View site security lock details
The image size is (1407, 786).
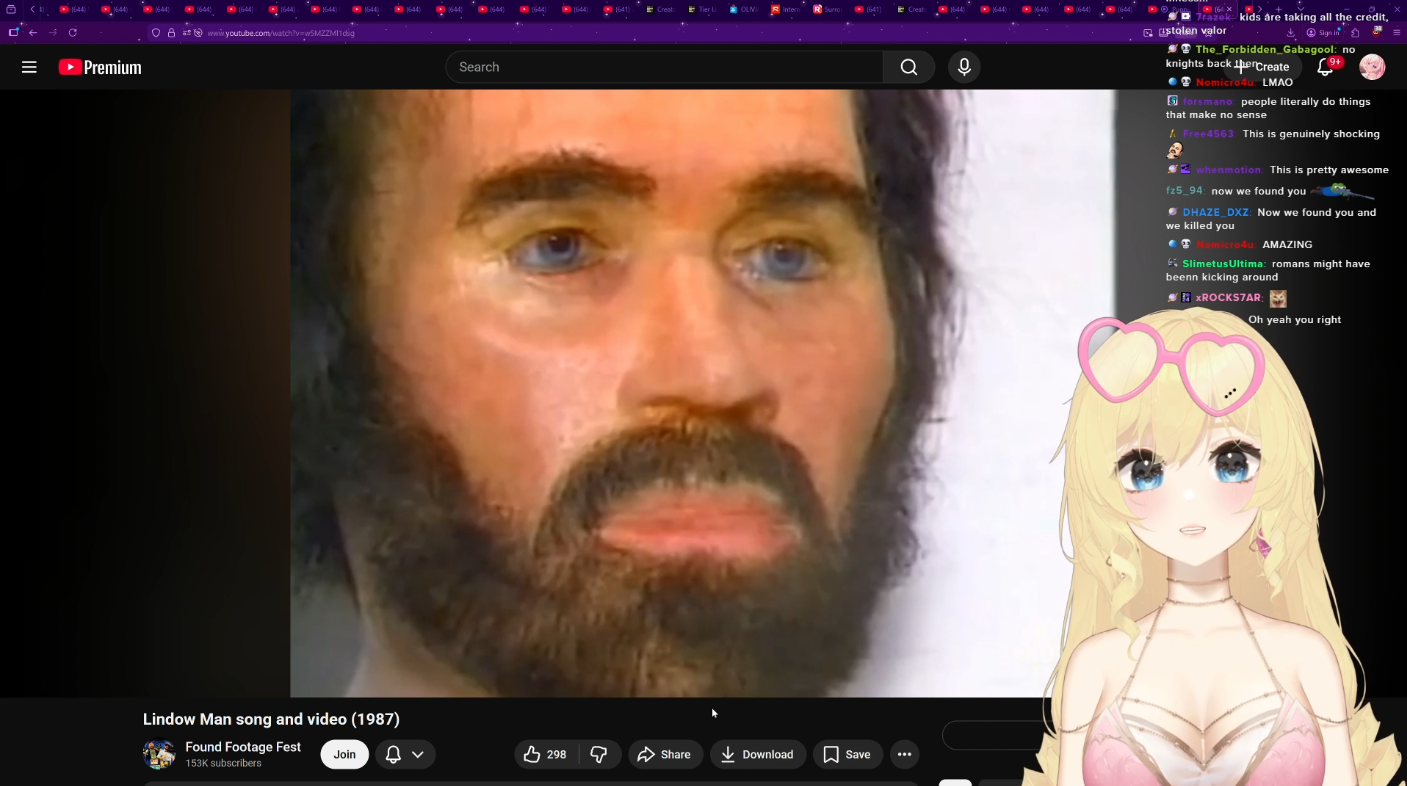171,33
